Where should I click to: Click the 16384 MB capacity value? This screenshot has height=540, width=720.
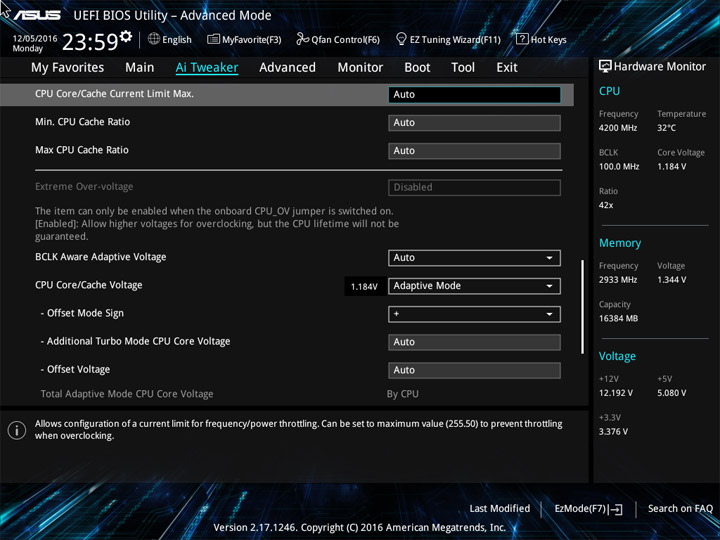pyautogui.click(x=618, y=318)
